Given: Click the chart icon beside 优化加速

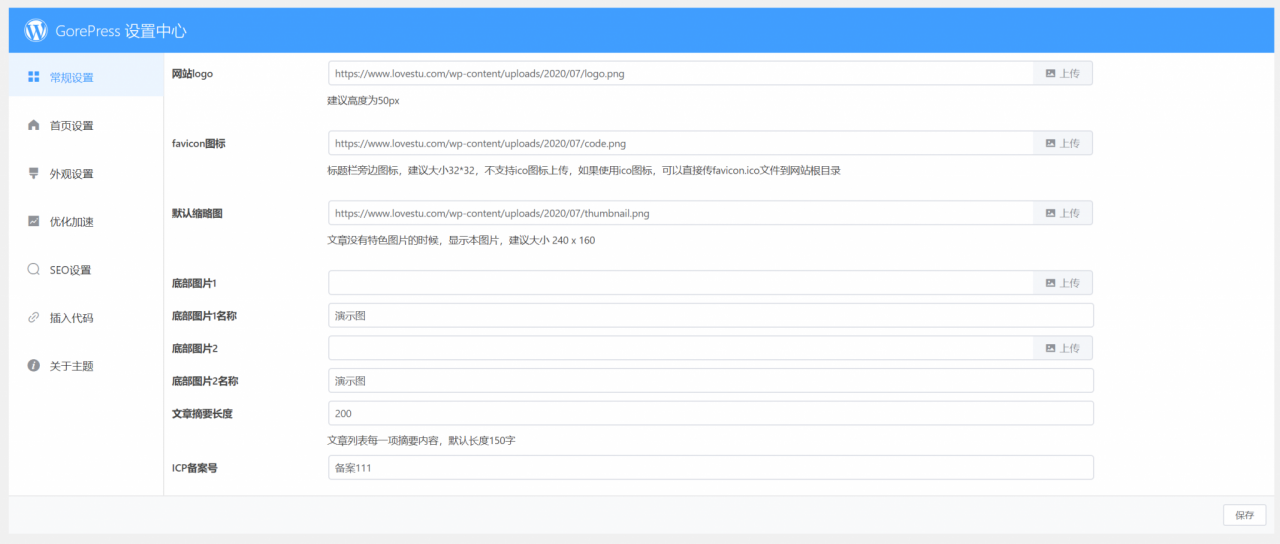Looking at the screenshot, I should (x=34, y=221).
